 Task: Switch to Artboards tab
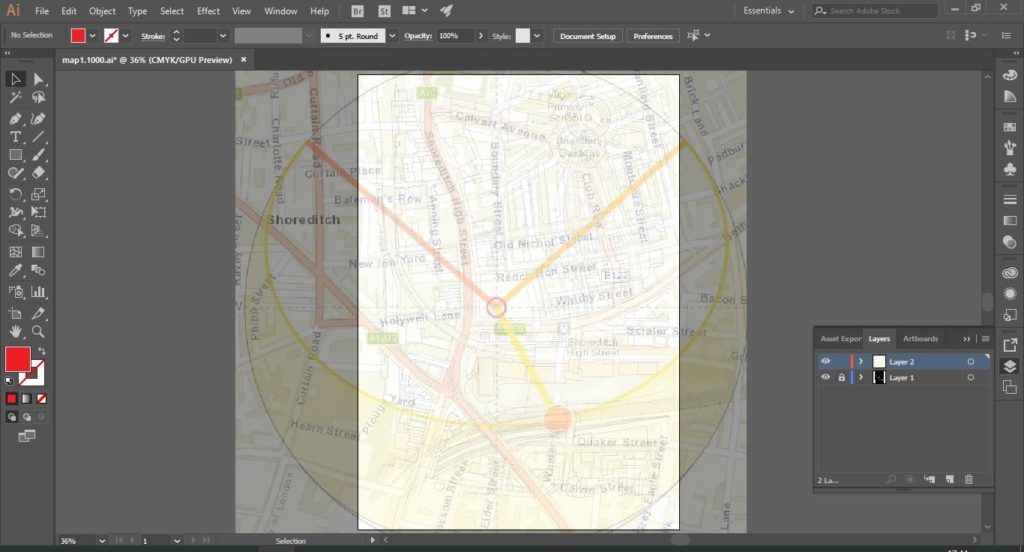(920, 338)
